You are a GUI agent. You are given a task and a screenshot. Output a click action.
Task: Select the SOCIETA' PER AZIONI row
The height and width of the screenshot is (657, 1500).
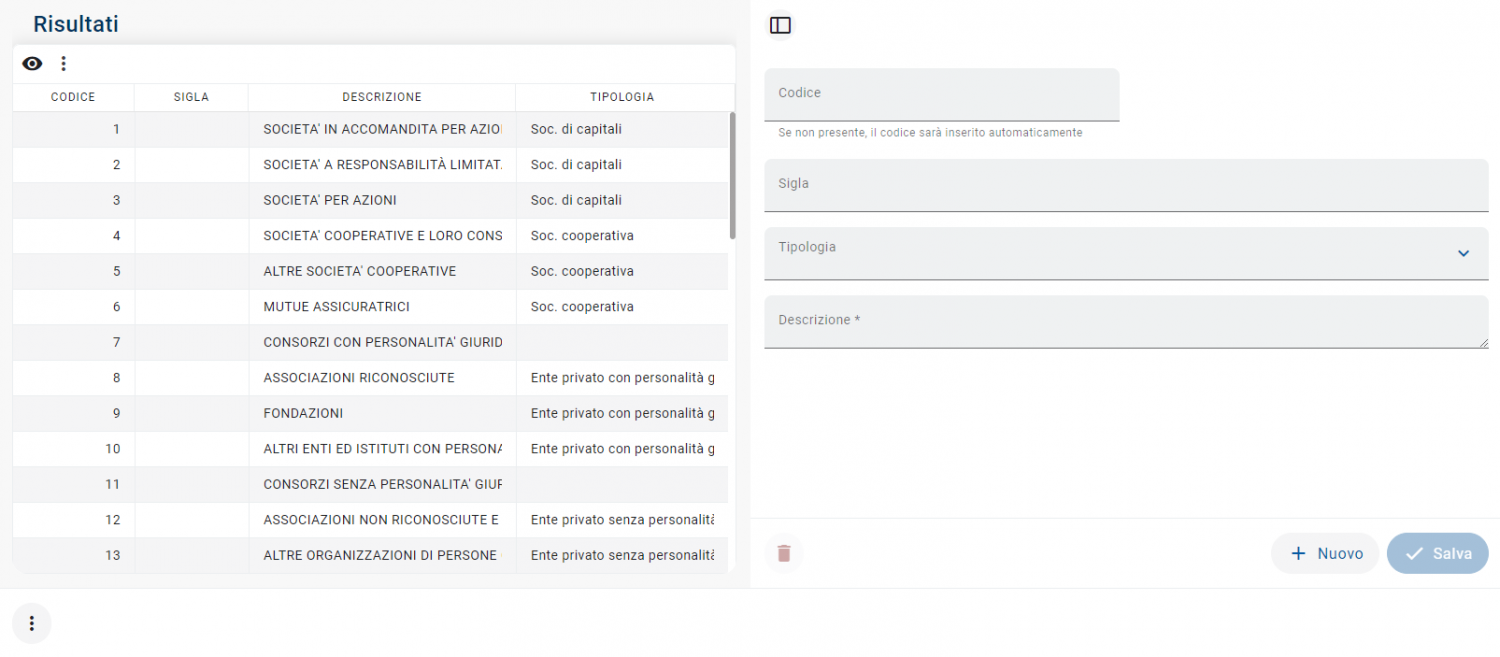coord(330,200)
